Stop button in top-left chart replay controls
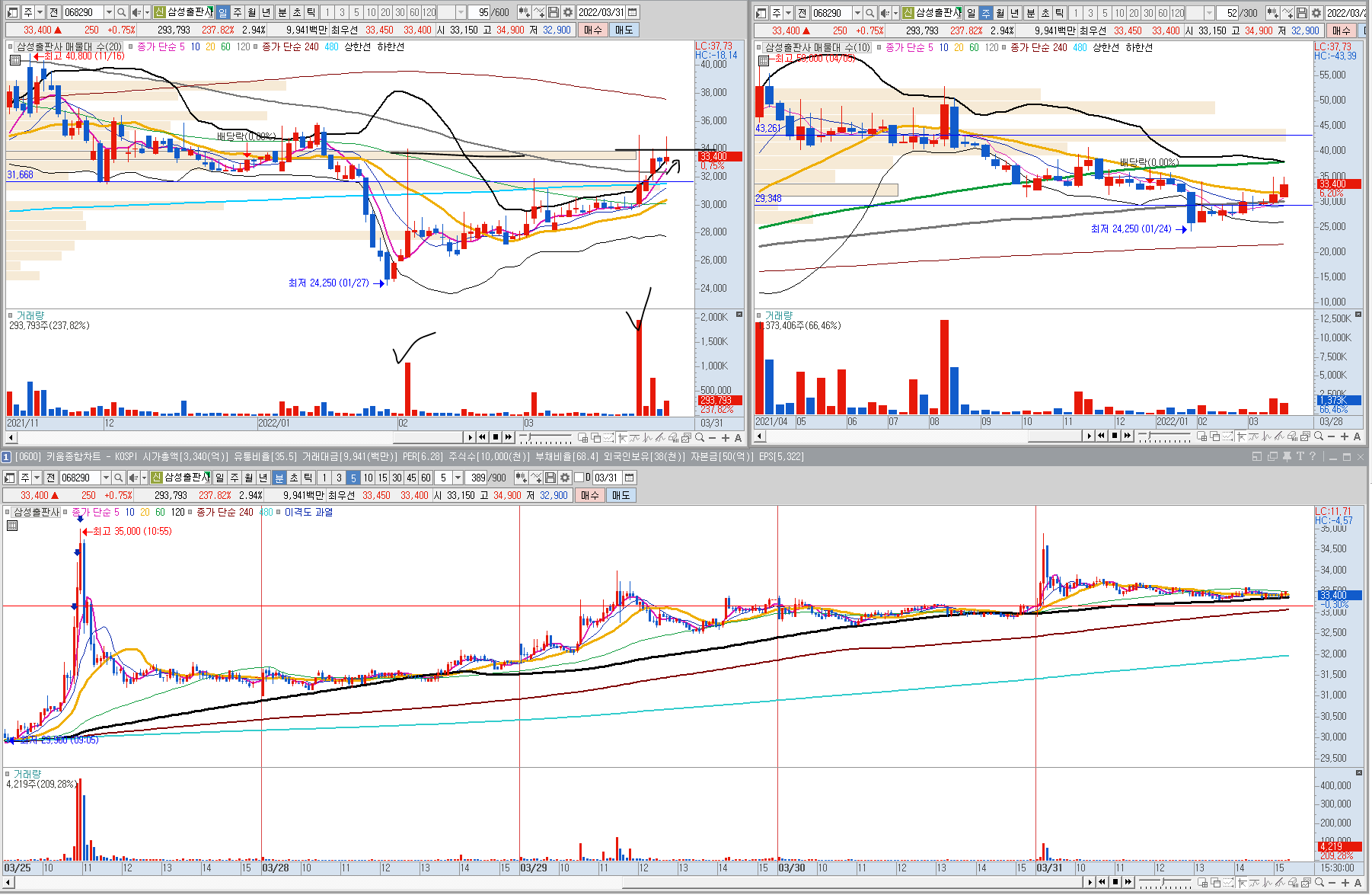This screenshot has height=895, width=1372. tap(496, 437)
